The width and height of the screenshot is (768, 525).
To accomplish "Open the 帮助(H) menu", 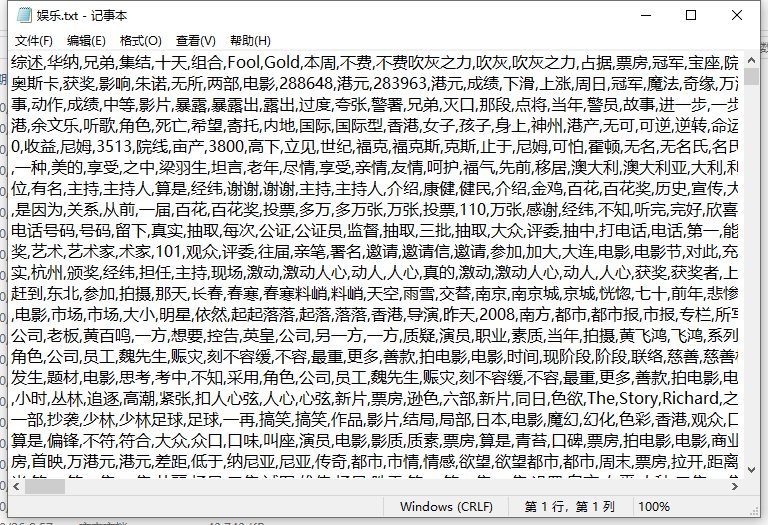I will [250, 41].
